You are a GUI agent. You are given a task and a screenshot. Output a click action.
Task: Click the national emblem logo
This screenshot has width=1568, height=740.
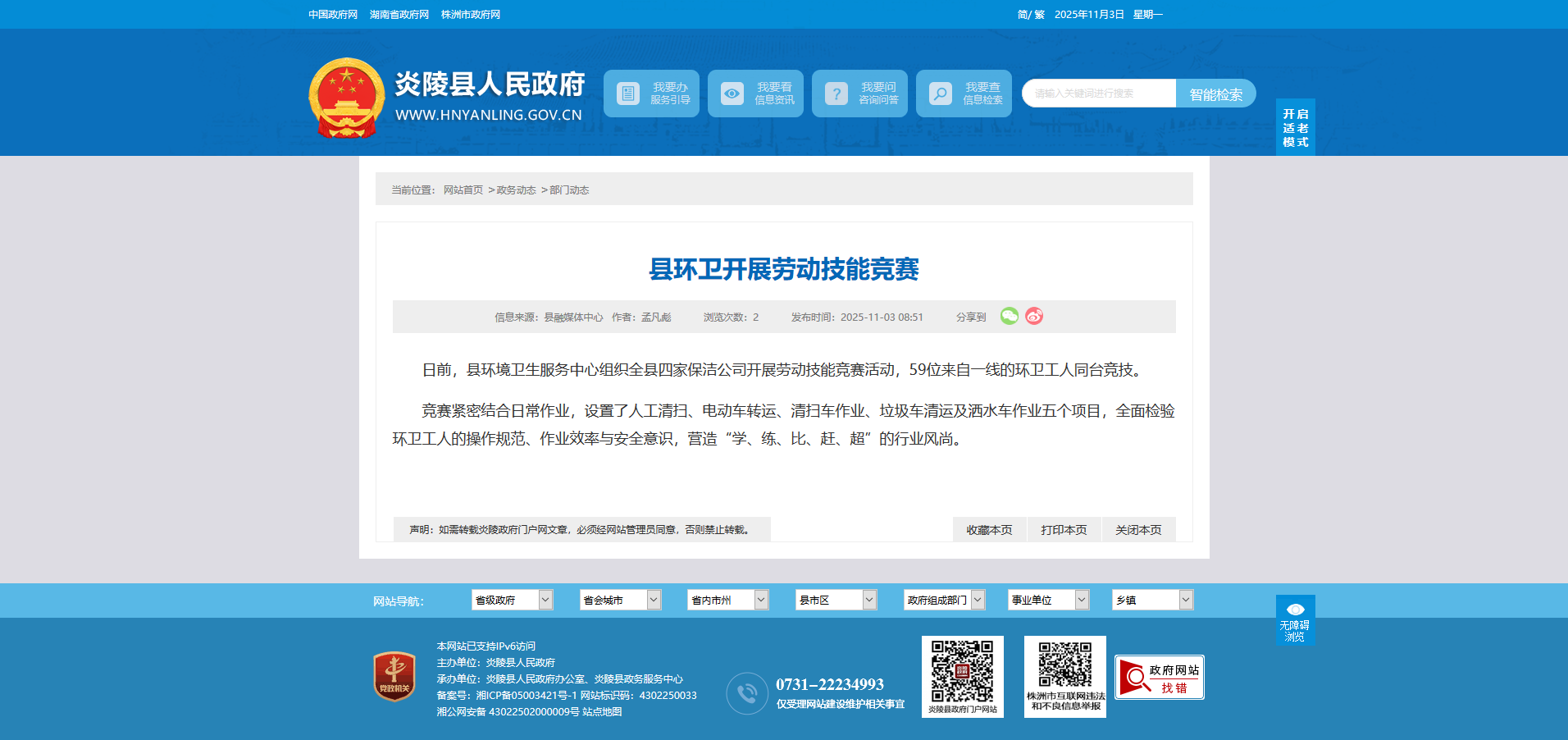point(346,98)
